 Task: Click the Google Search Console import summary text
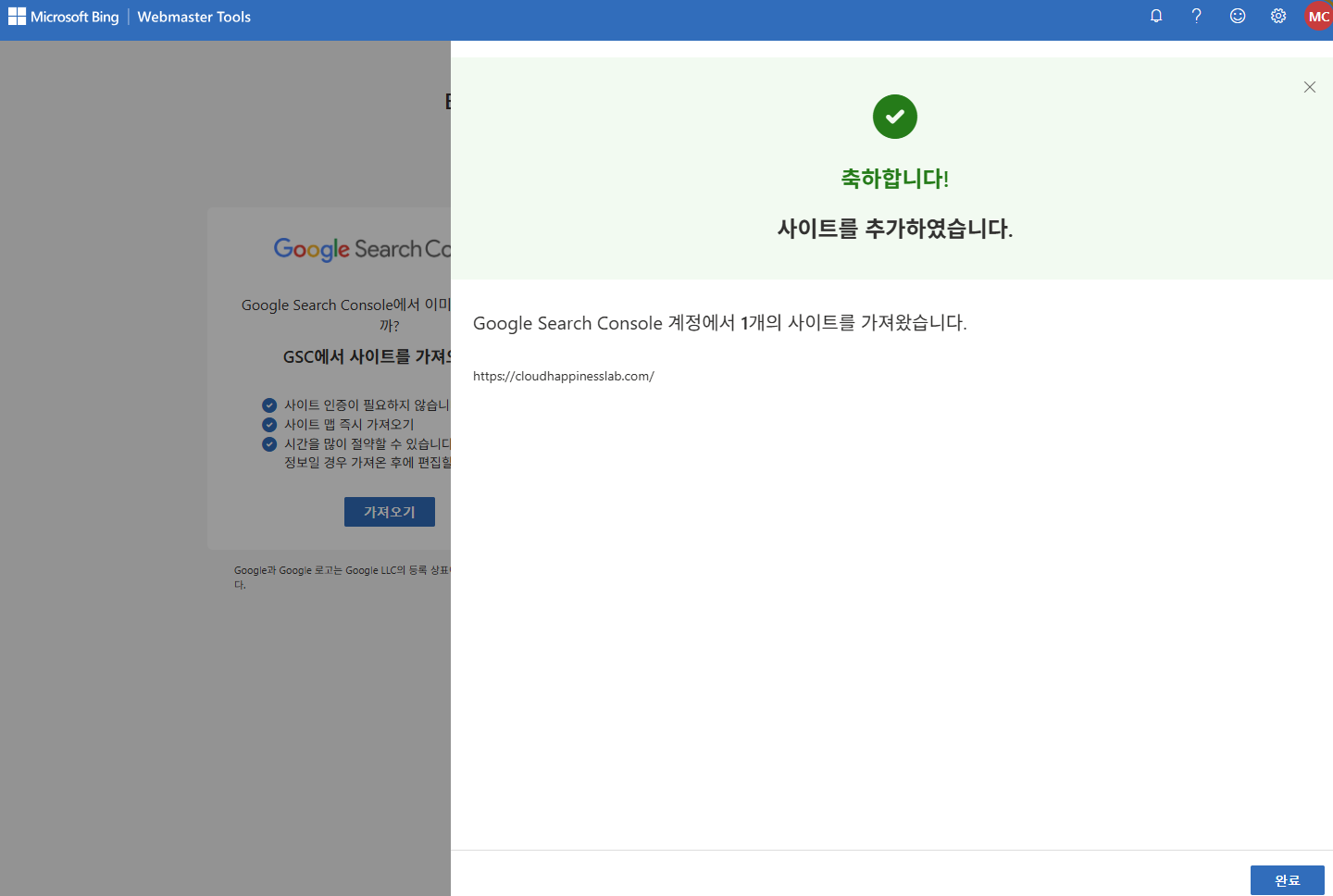[x=720, y=323]
